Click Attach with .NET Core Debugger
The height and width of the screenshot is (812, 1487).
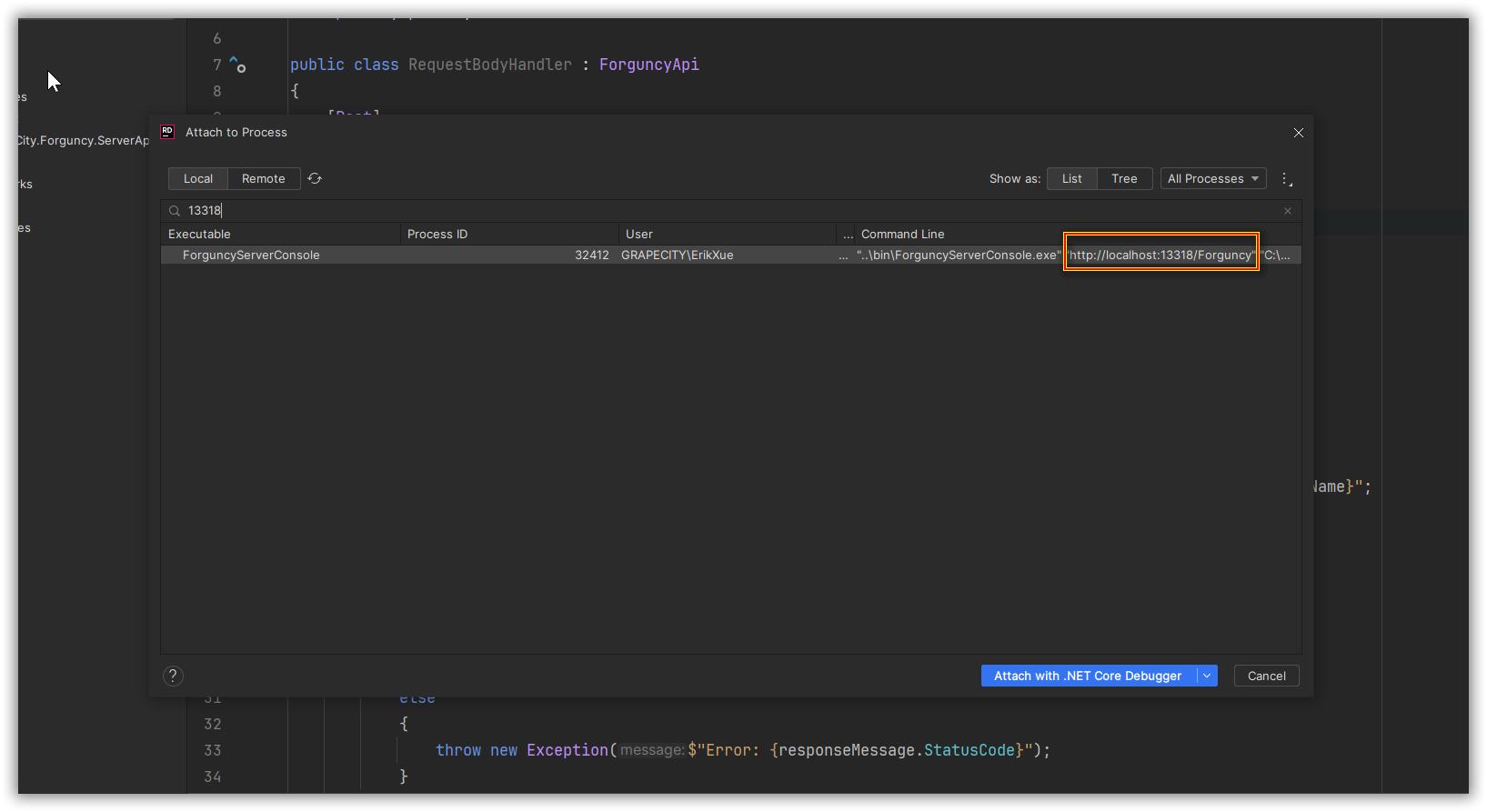(1088, 676)
